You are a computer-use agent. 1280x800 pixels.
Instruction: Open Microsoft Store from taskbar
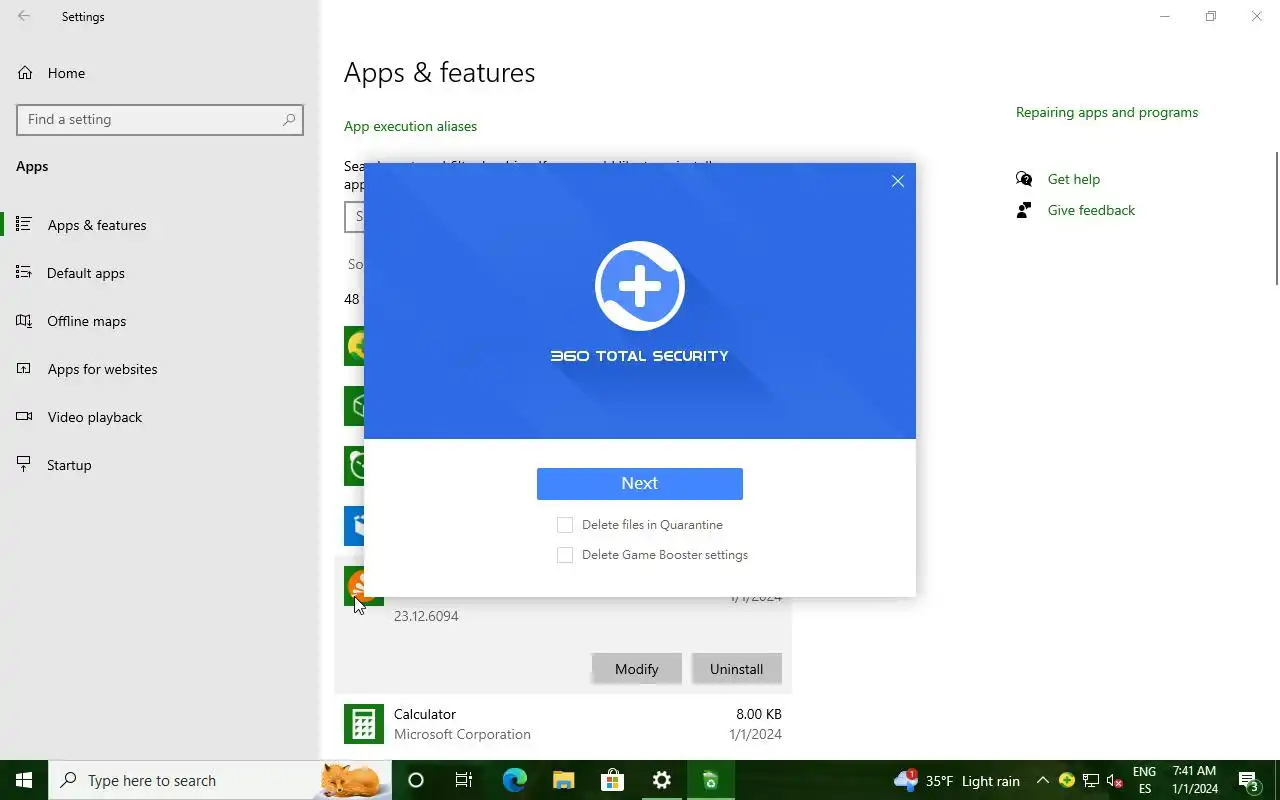[x=612, y=780]
